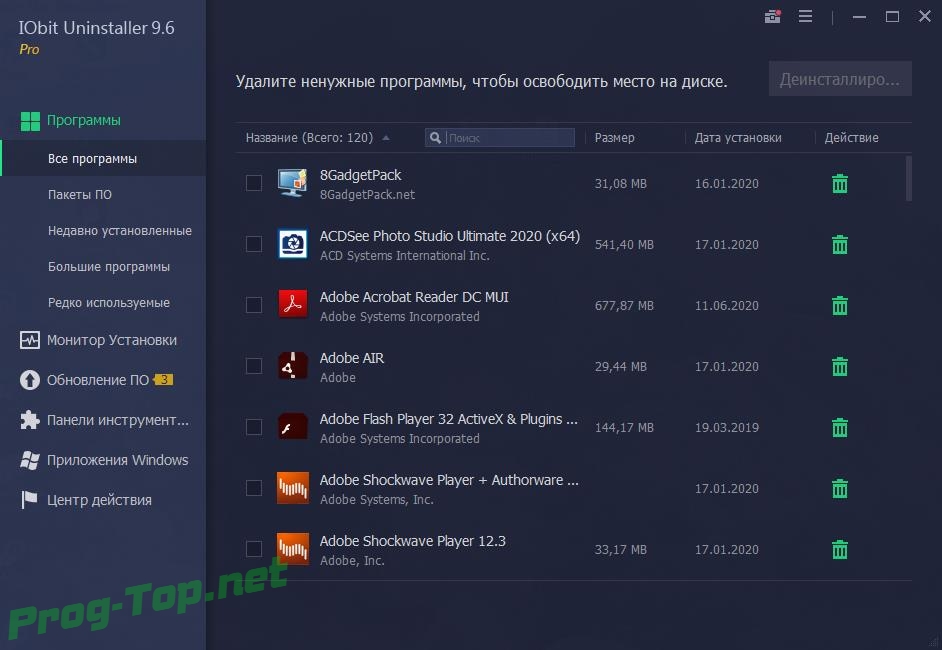Sort by Дата установки column header
Screen dimensions: 942x650
pos(738,138)
